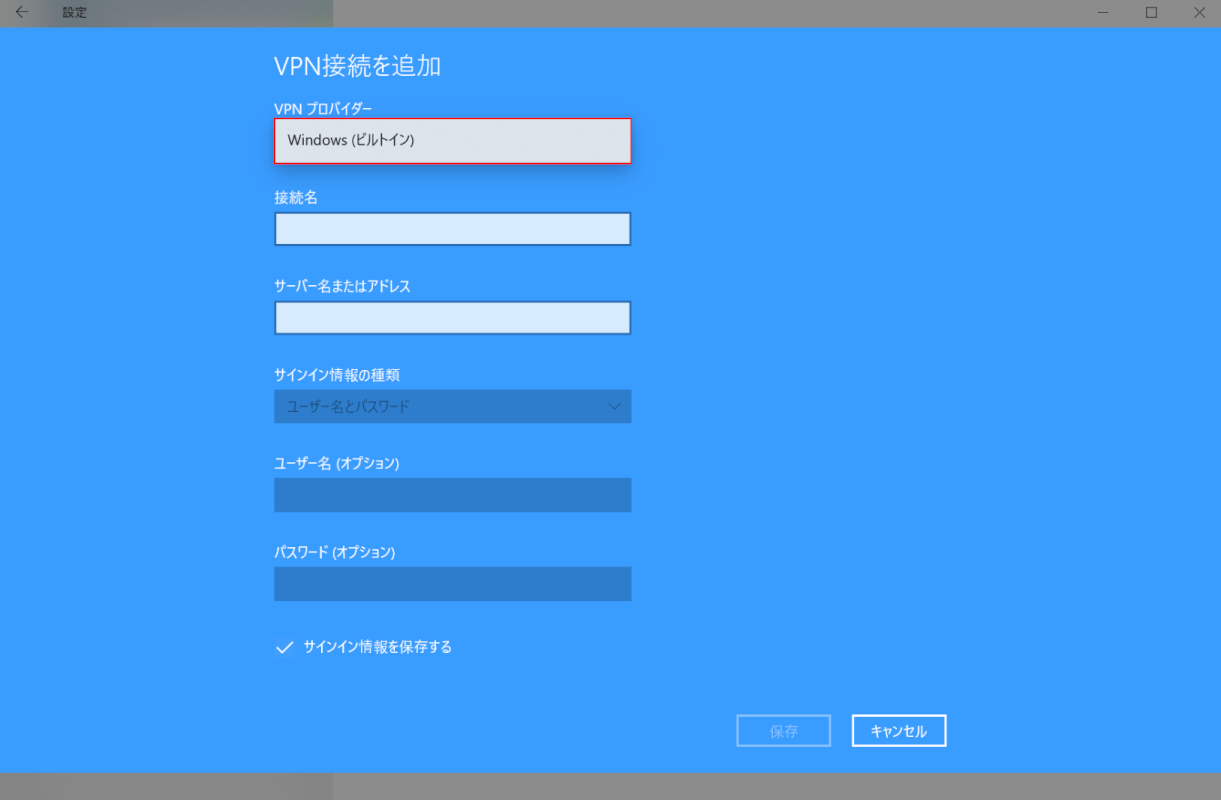The width and height of the screenshot is (1221, 800).
Task: Focus the 接続名 text field
Action: [452, 229]
